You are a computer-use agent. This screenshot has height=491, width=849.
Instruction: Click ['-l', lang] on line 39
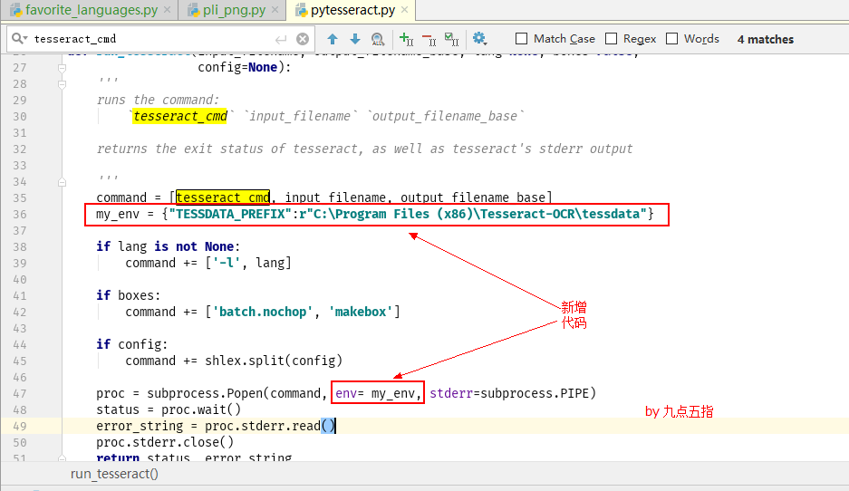point(248,263)
